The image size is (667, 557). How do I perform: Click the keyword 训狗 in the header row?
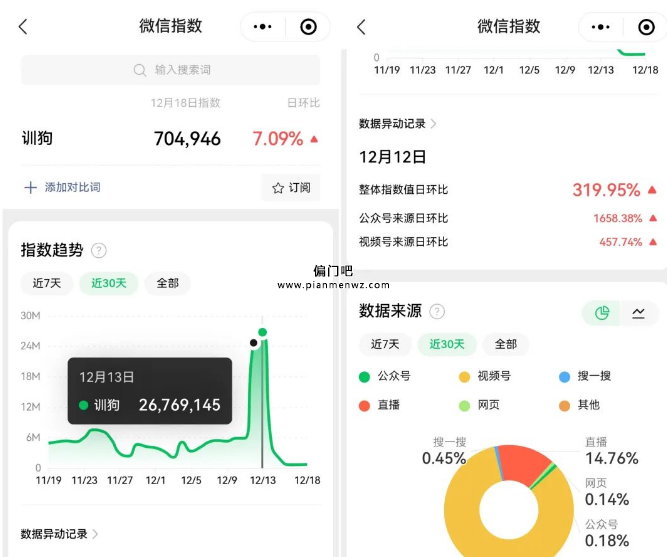point(37,138)
